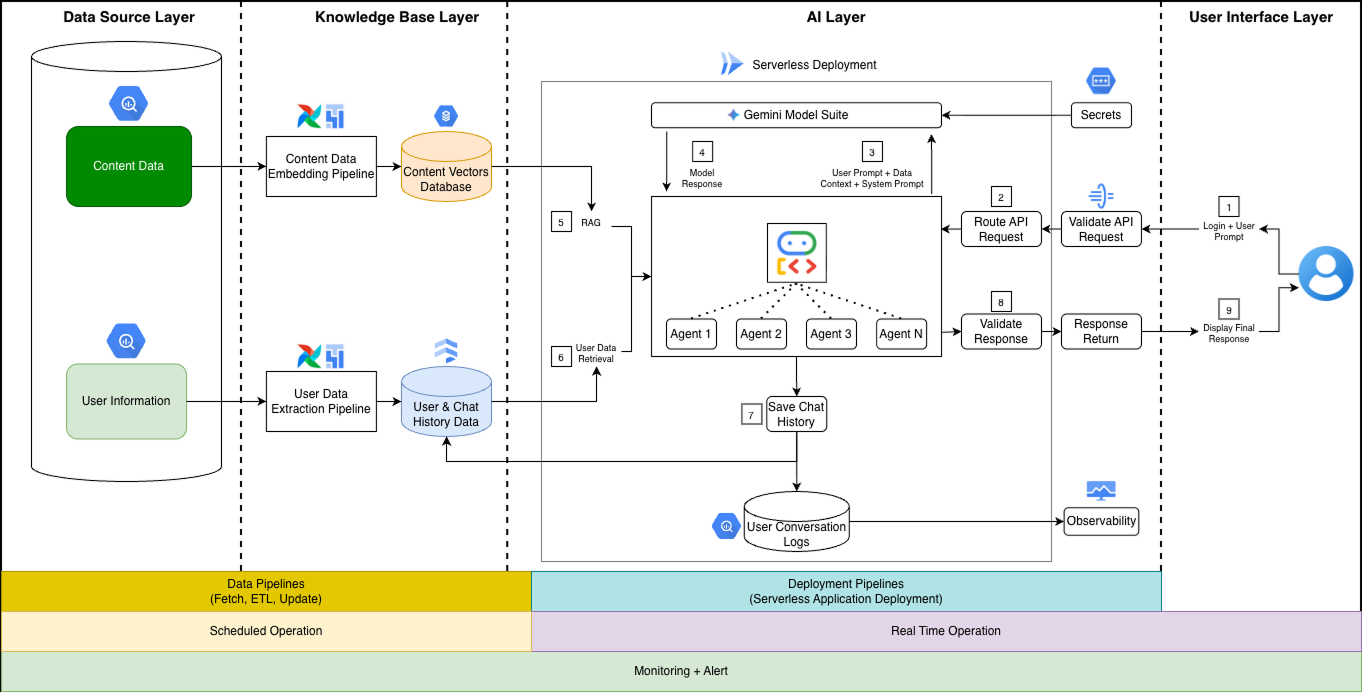The width and height of the screenshot is (1362, 693).
Task: Select the green Content Data block
Action: point(128,166)
